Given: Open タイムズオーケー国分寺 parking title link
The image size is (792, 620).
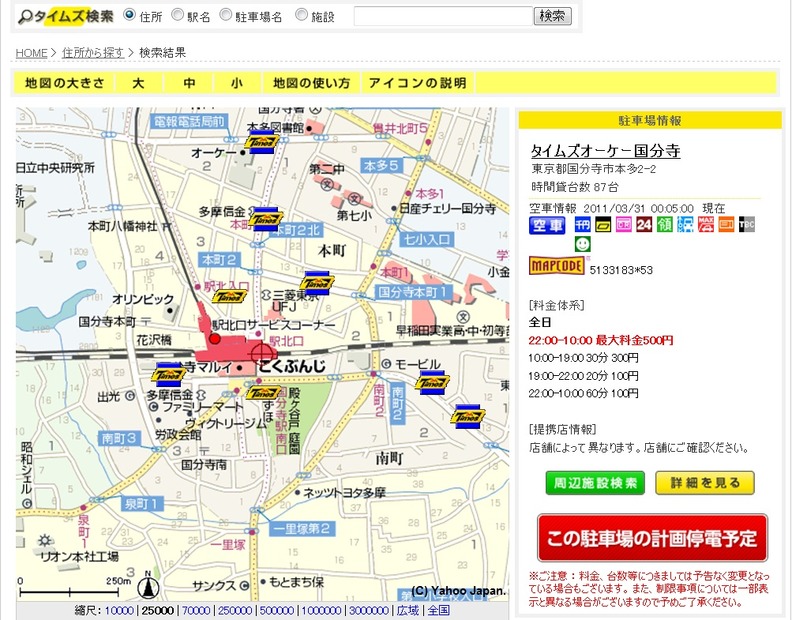Looking at the screenshot, I should [x=606, y=151].
